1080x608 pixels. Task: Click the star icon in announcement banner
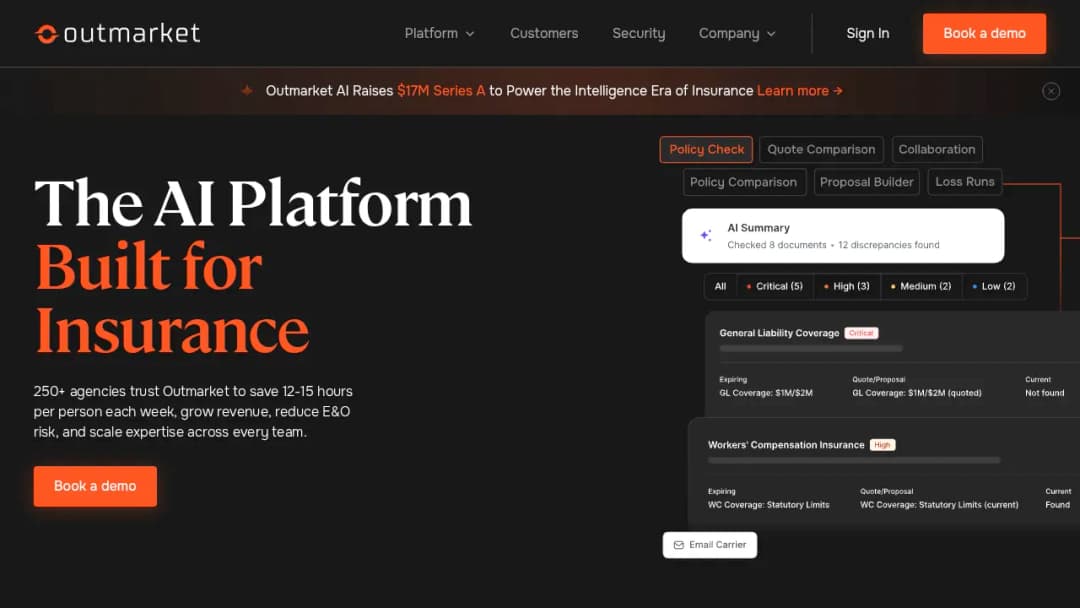(x=247, y=91)
